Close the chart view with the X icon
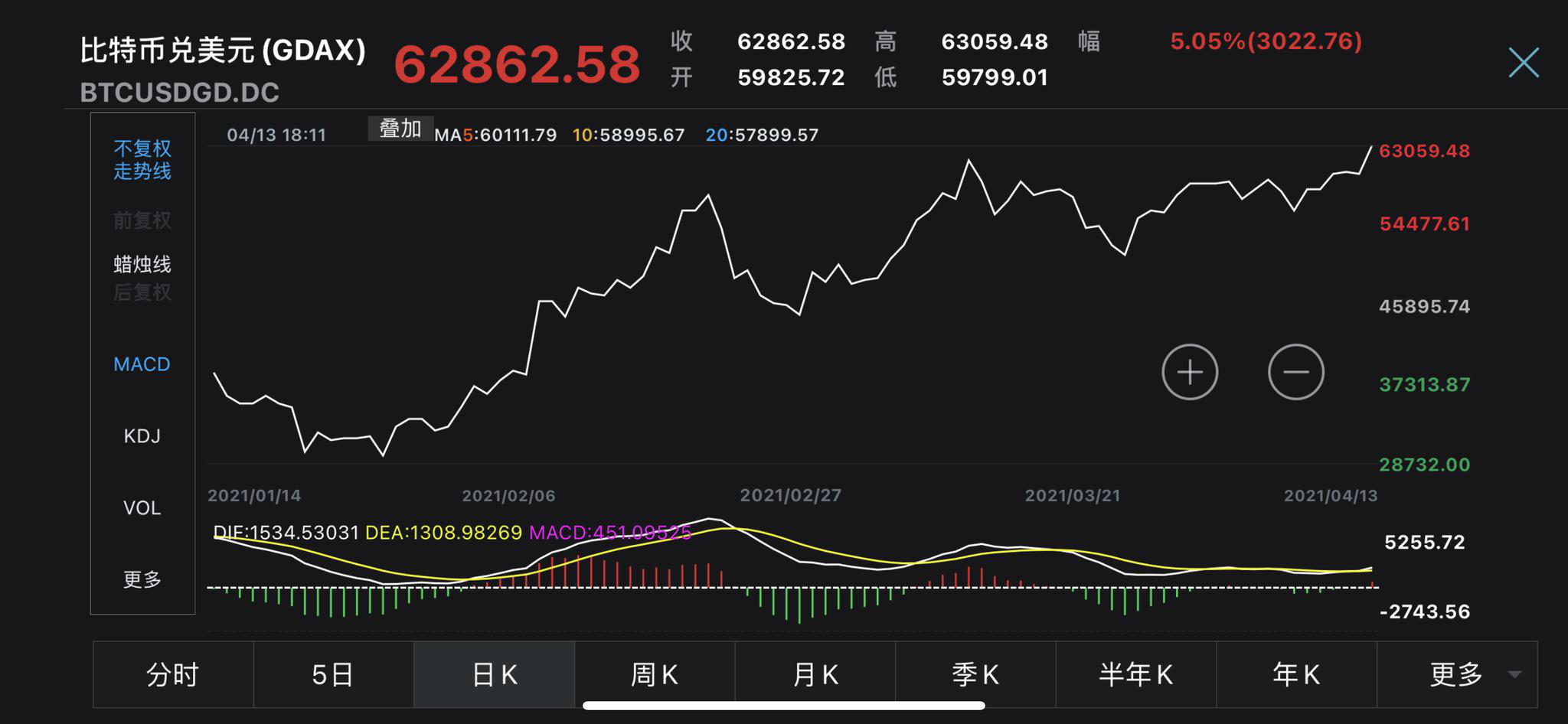 [1524, 63]
